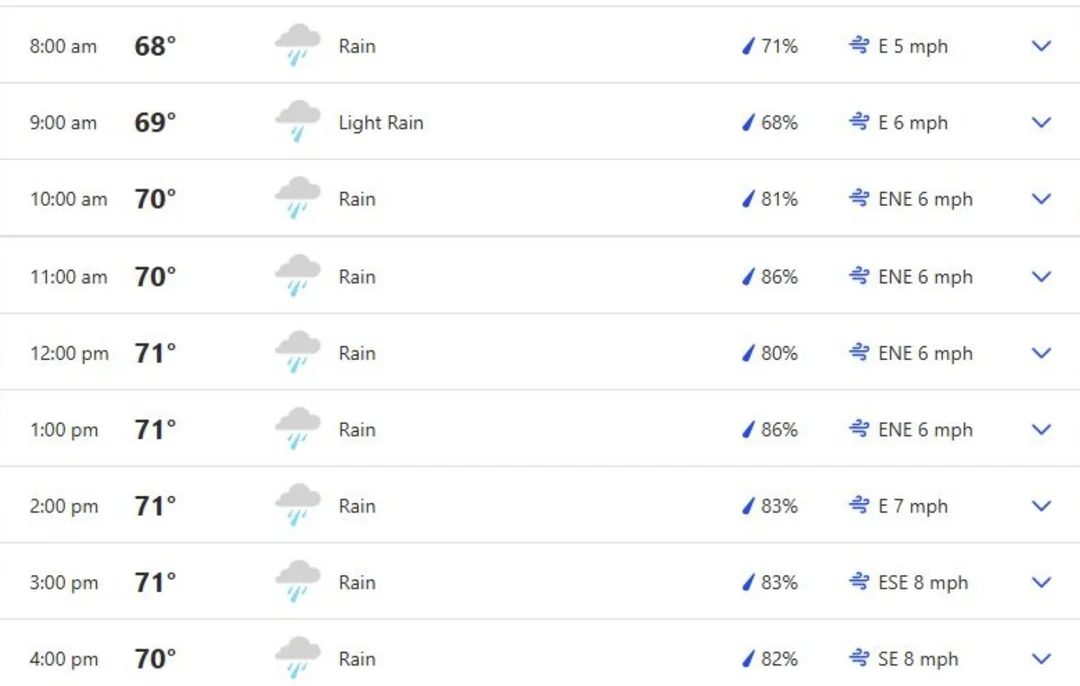Click the raindrop icon beside 82%
The height and width of the screenshot is (686, 1080).
tap(748, 659)
